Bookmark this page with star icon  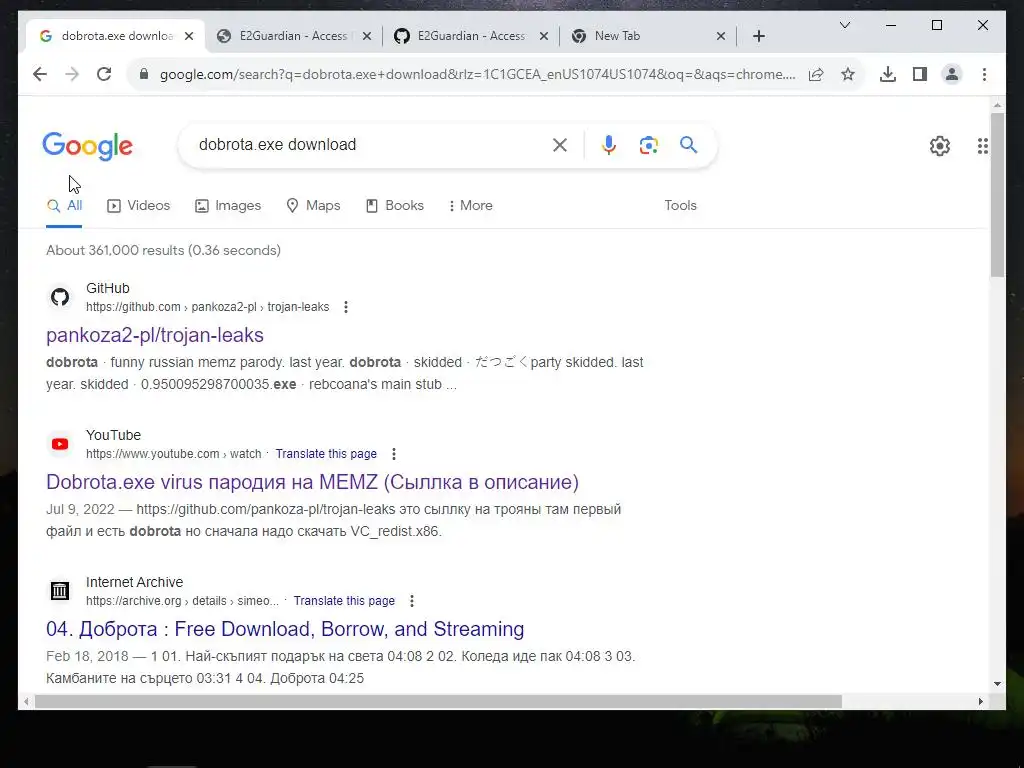tap(848, 74)
